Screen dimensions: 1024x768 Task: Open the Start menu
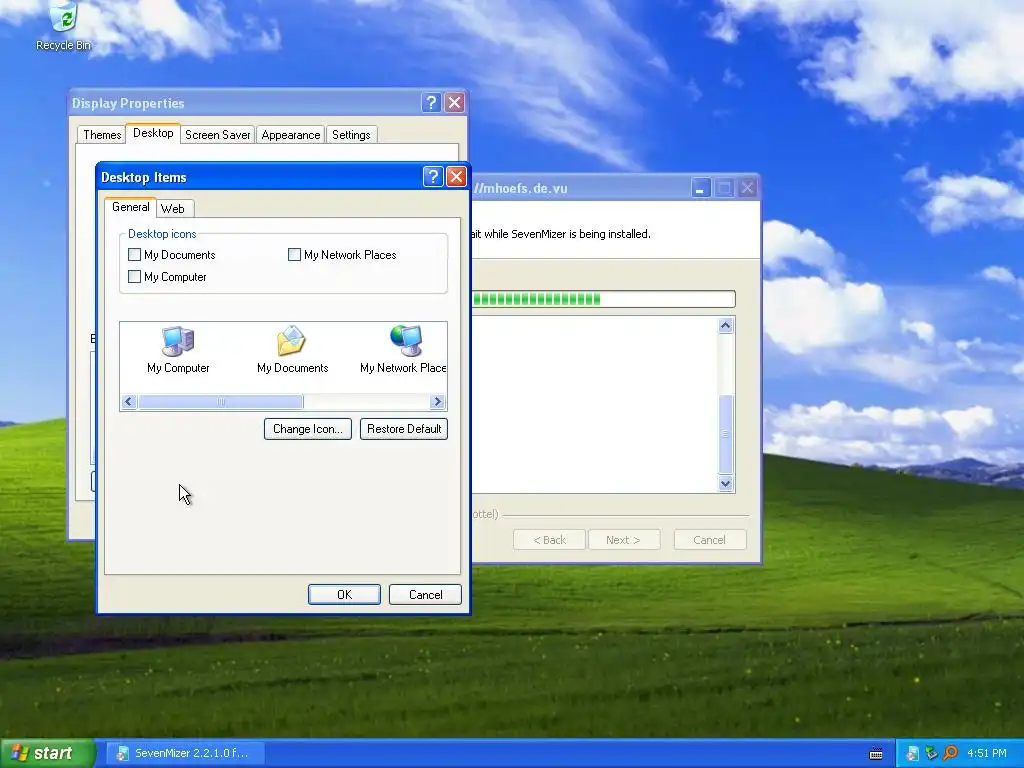(x=47, y=753)
